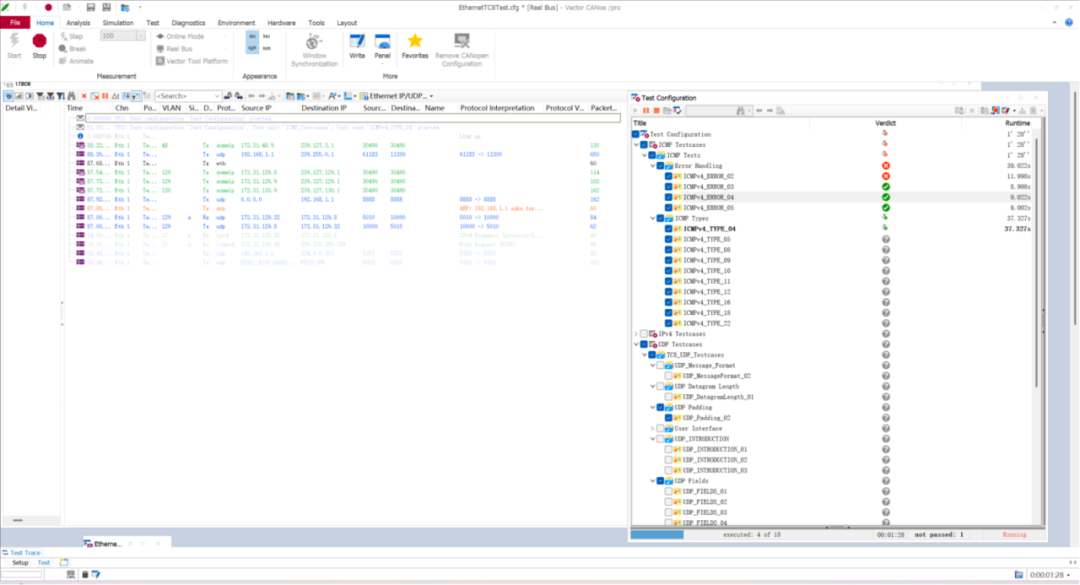Collapse the UDP Testcases tree node

coord(636,345)
